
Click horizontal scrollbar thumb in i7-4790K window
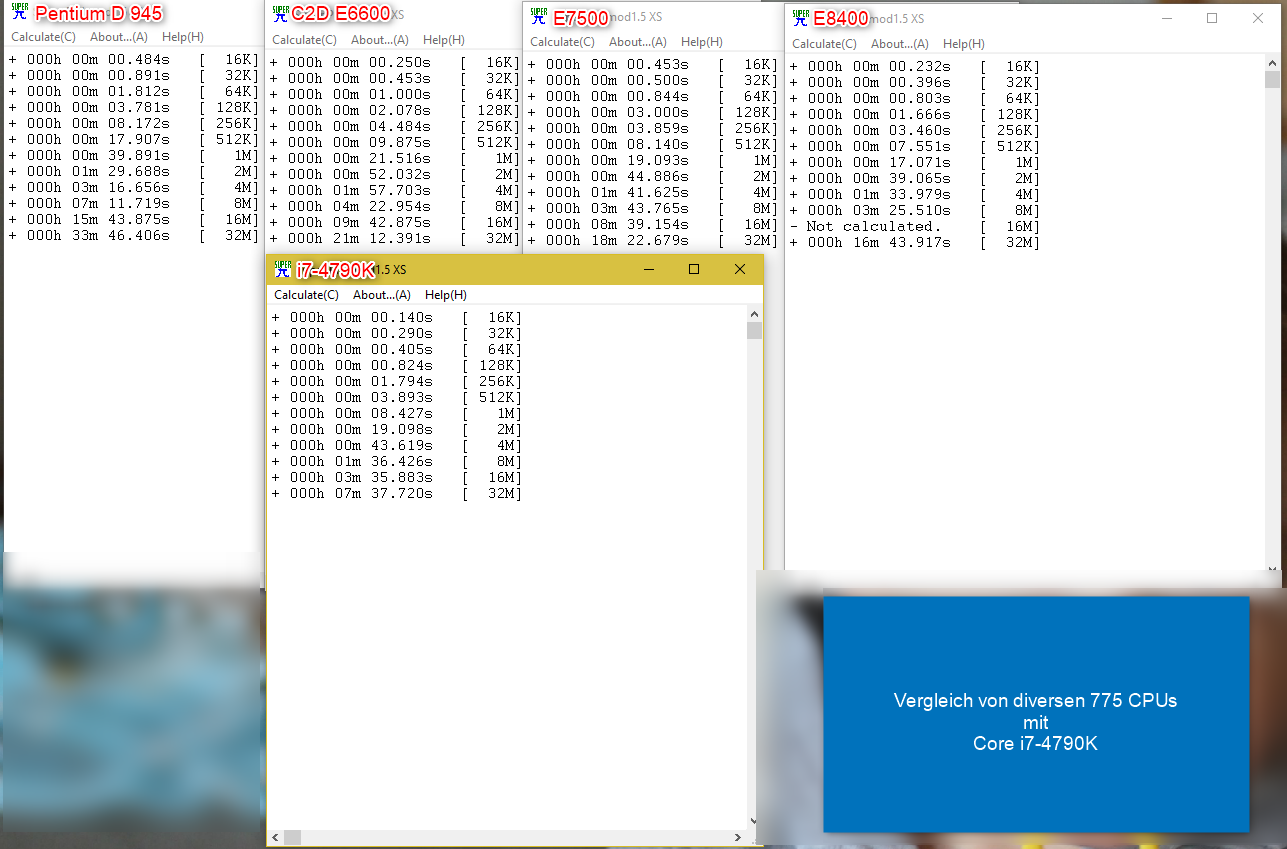click(292, 838)
